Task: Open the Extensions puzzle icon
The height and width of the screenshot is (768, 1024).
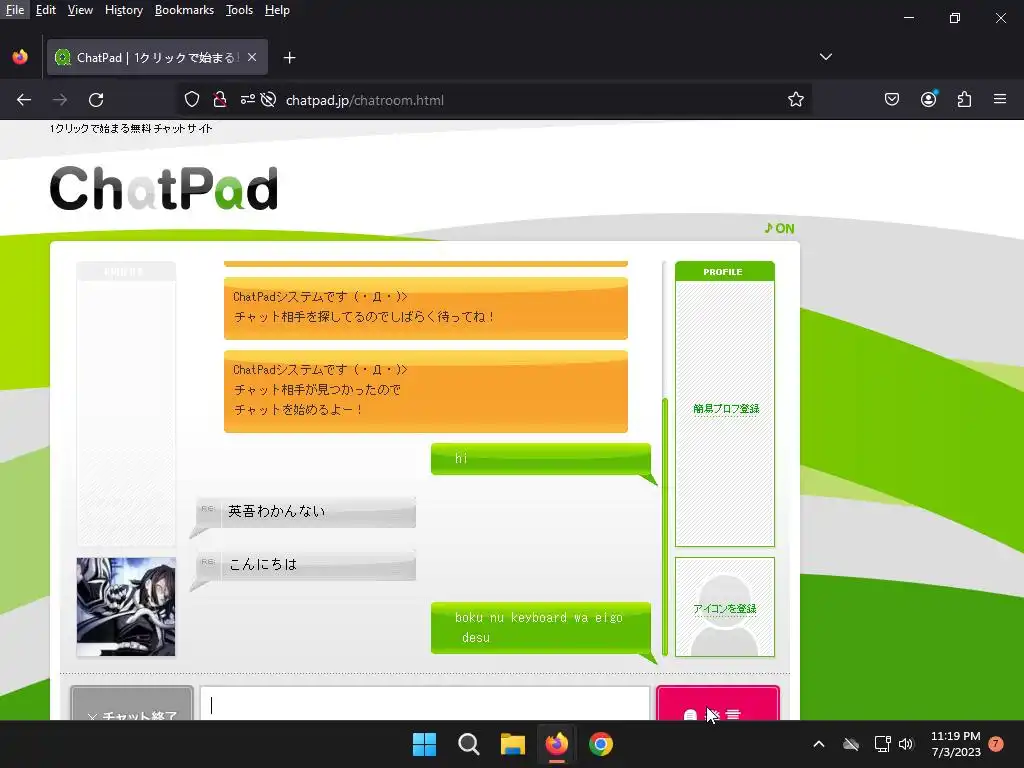Action: (x=964, y=99)
